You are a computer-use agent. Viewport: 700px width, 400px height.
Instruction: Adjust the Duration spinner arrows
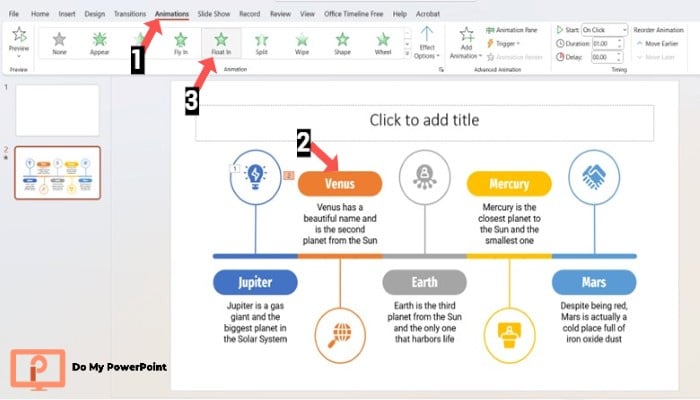620,44
